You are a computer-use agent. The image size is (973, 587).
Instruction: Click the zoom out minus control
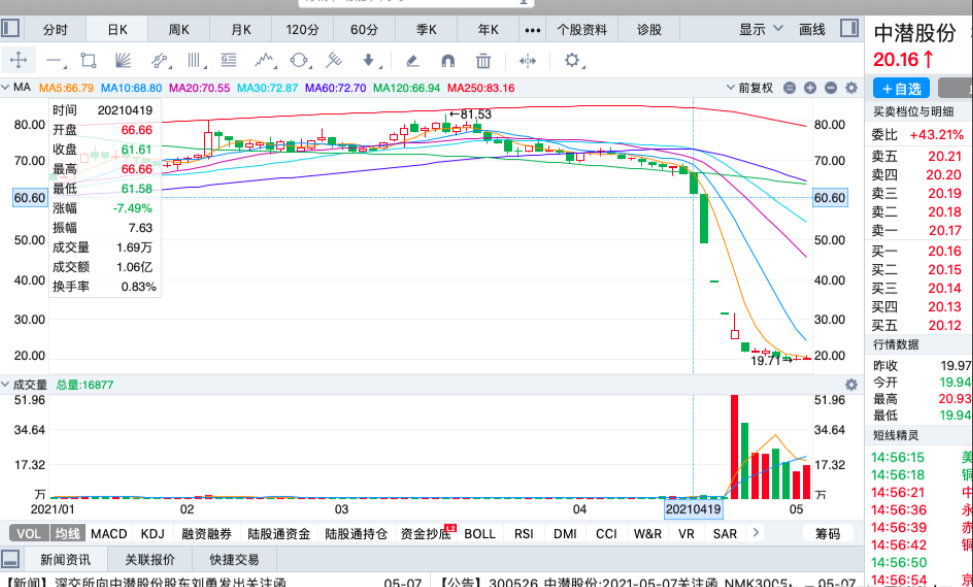830,89
